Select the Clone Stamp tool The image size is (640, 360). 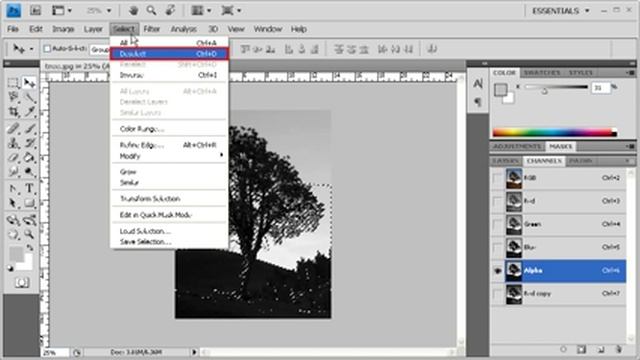coord(13,143)
